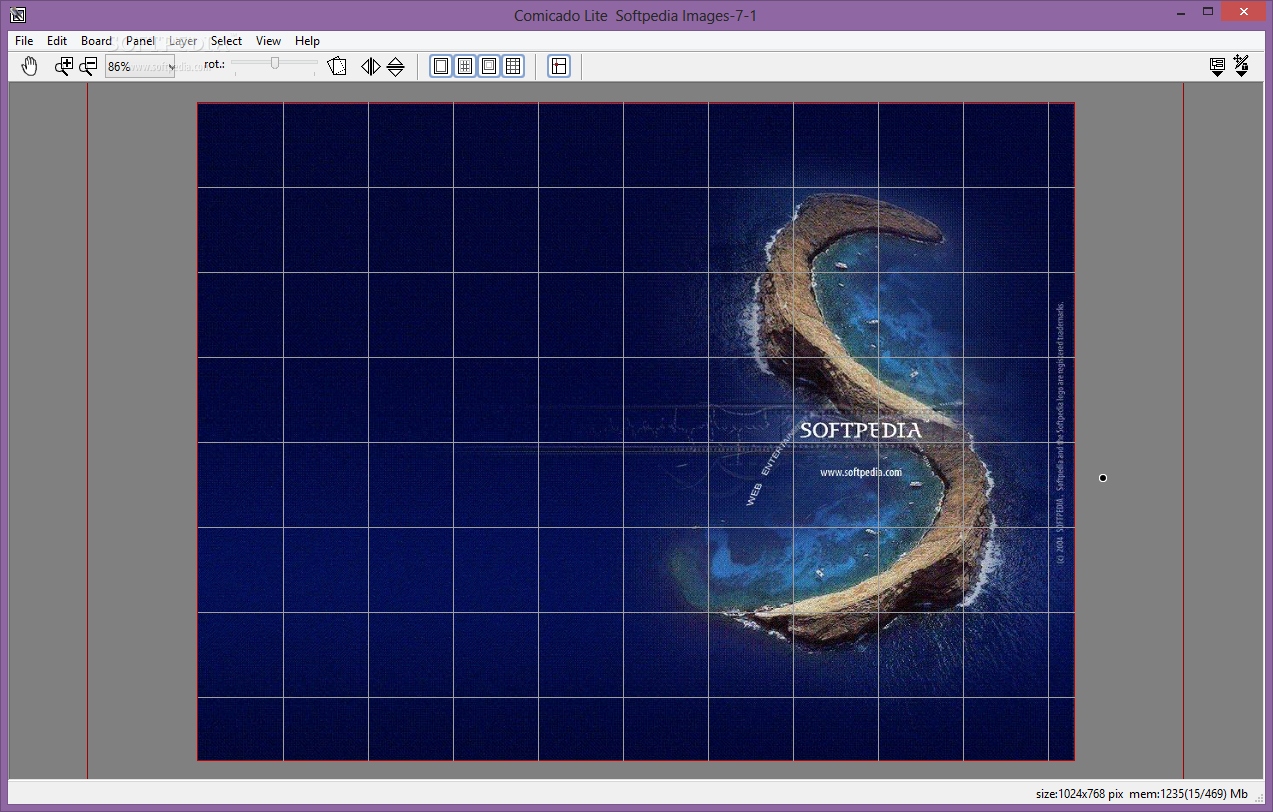
Task: Click the size:1024x768 pix status text
Action: click(1080, 794)
